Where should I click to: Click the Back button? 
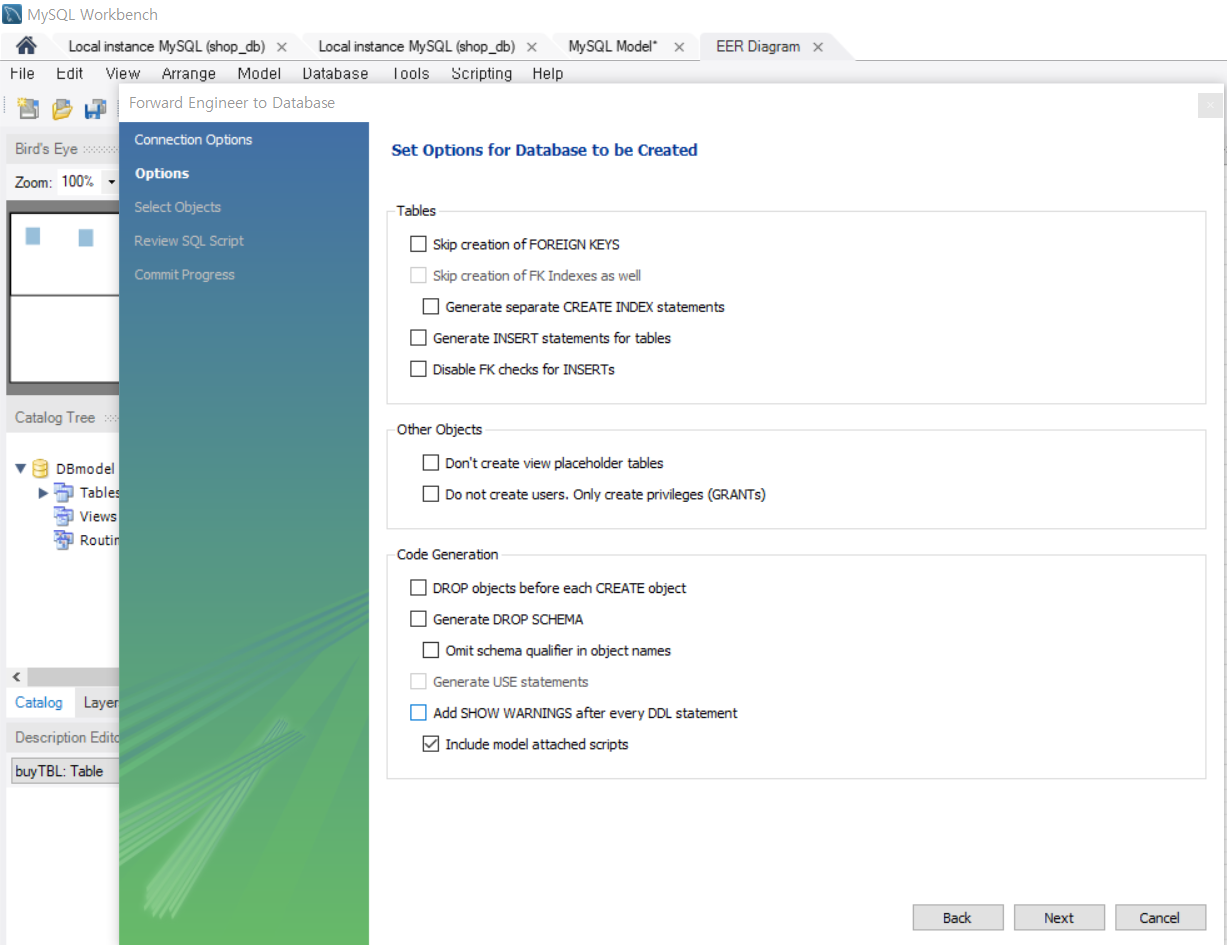point(957,918)
